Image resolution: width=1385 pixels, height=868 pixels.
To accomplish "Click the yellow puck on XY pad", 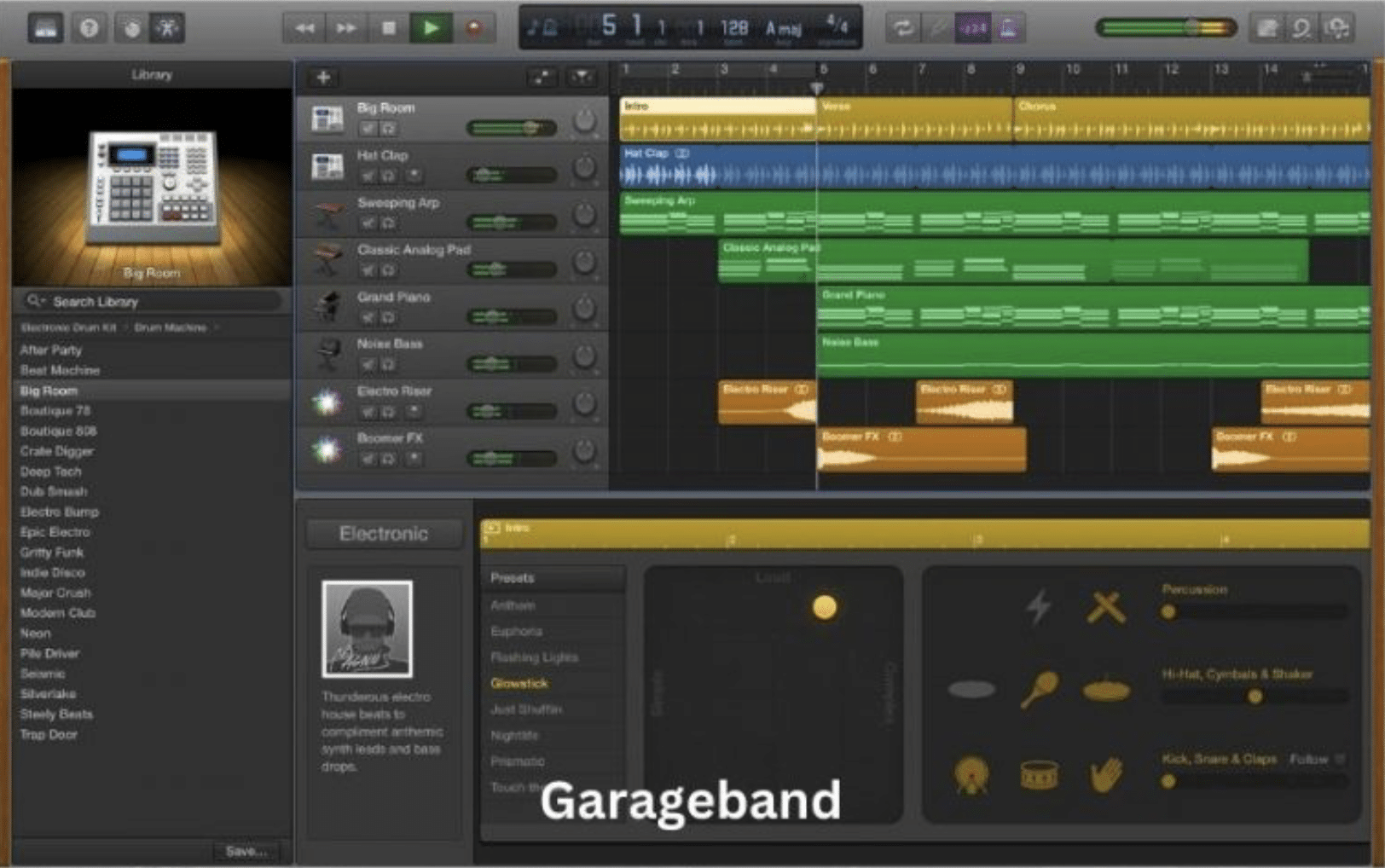I will click(x=825, y=607).
